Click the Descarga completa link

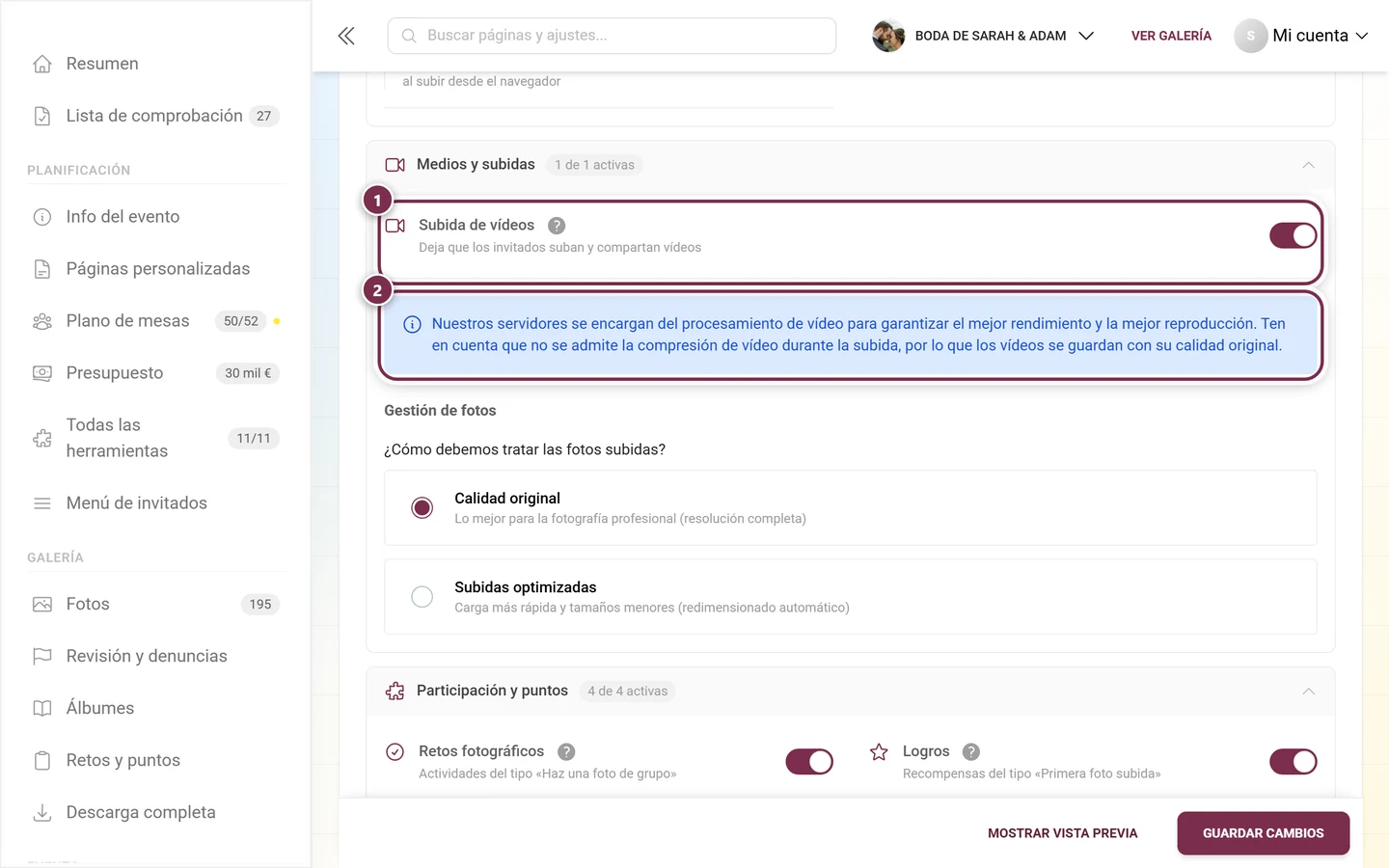[x=141, y=813]
